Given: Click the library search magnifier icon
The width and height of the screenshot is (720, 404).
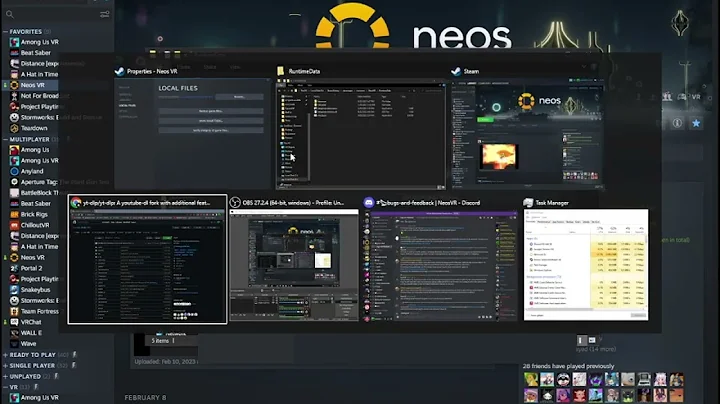Looking at the screenshot, I should click(10, 15).
